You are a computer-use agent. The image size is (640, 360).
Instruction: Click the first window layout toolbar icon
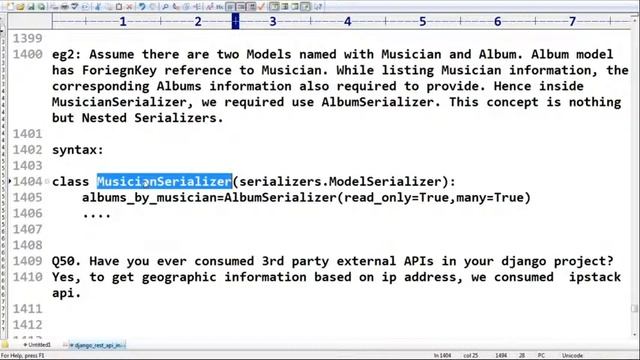275,7
